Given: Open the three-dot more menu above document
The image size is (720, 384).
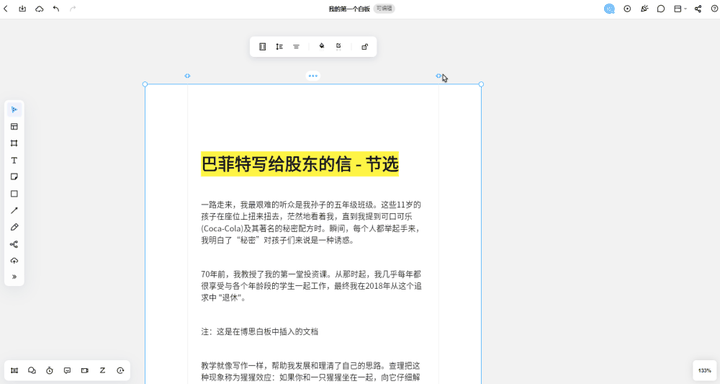Looking at the screenshot, I should pos(313,76).
